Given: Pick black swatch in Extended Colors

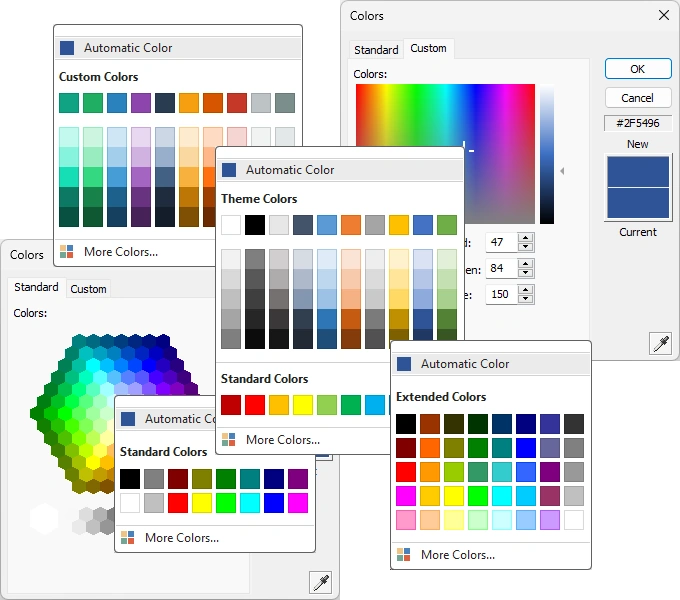Looking at the screenshot, I should coord(406,424).
